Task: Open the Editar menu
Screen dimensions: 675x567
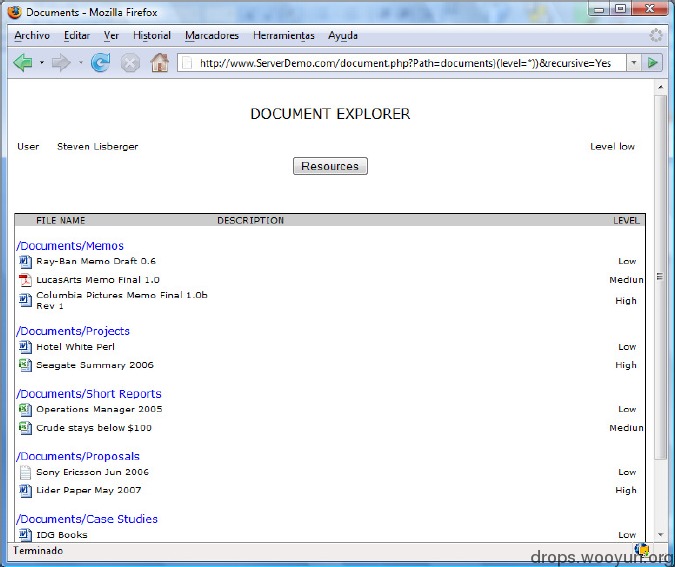Action: coord(77,35)
